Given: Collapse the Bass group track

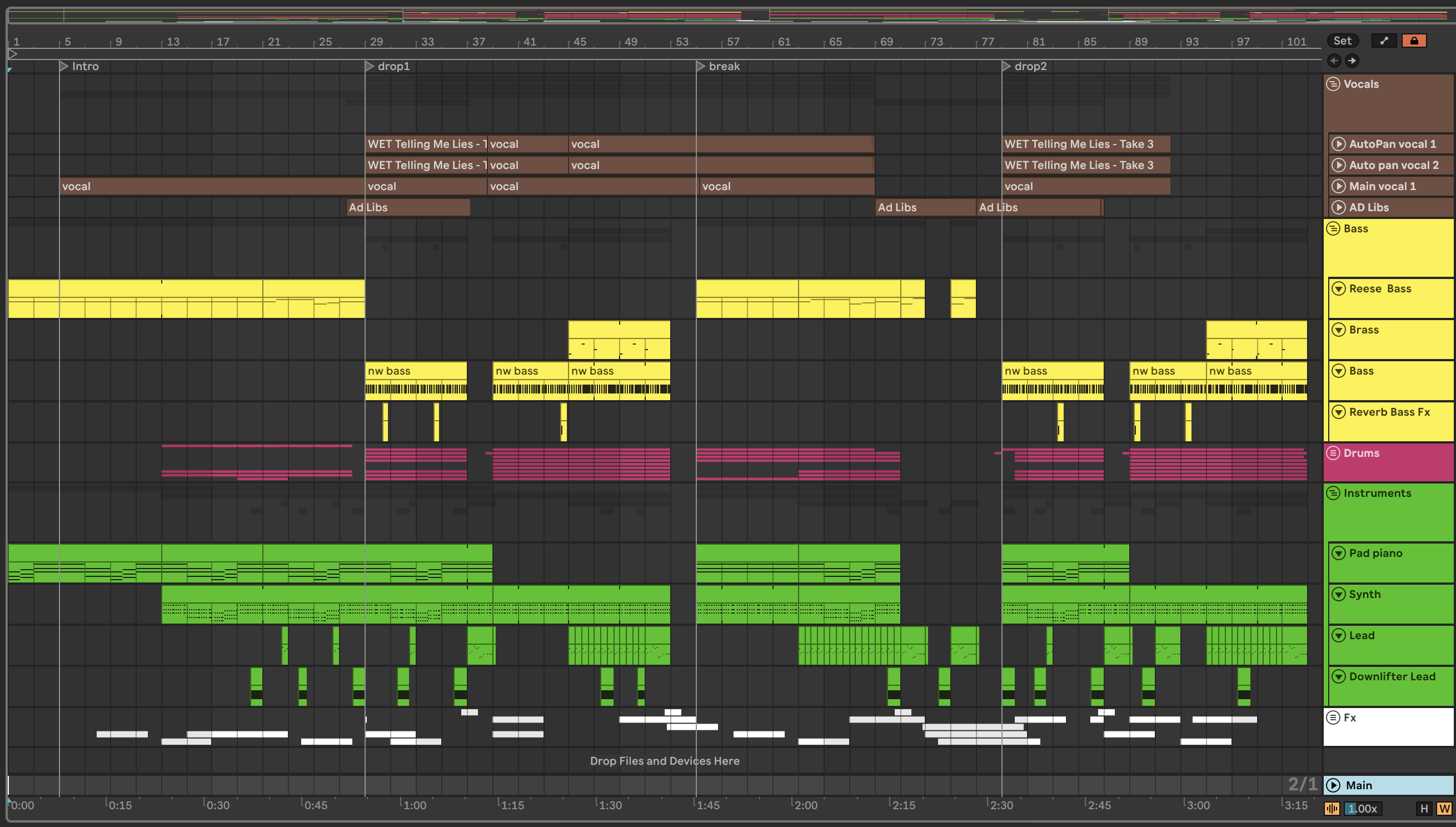Looking at the screenshot, I should tap(1333, 229).
